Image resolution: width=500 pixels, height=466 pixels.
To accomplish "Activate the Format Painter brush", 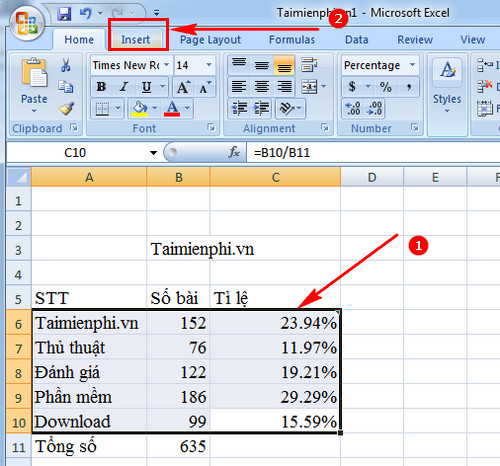I will pyautogui.click(x=66, y=109).
